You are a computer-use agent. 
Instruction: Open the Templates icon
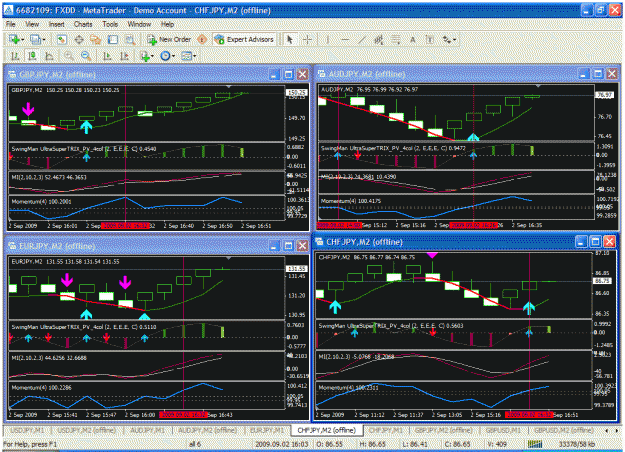(x=186, y=56)
